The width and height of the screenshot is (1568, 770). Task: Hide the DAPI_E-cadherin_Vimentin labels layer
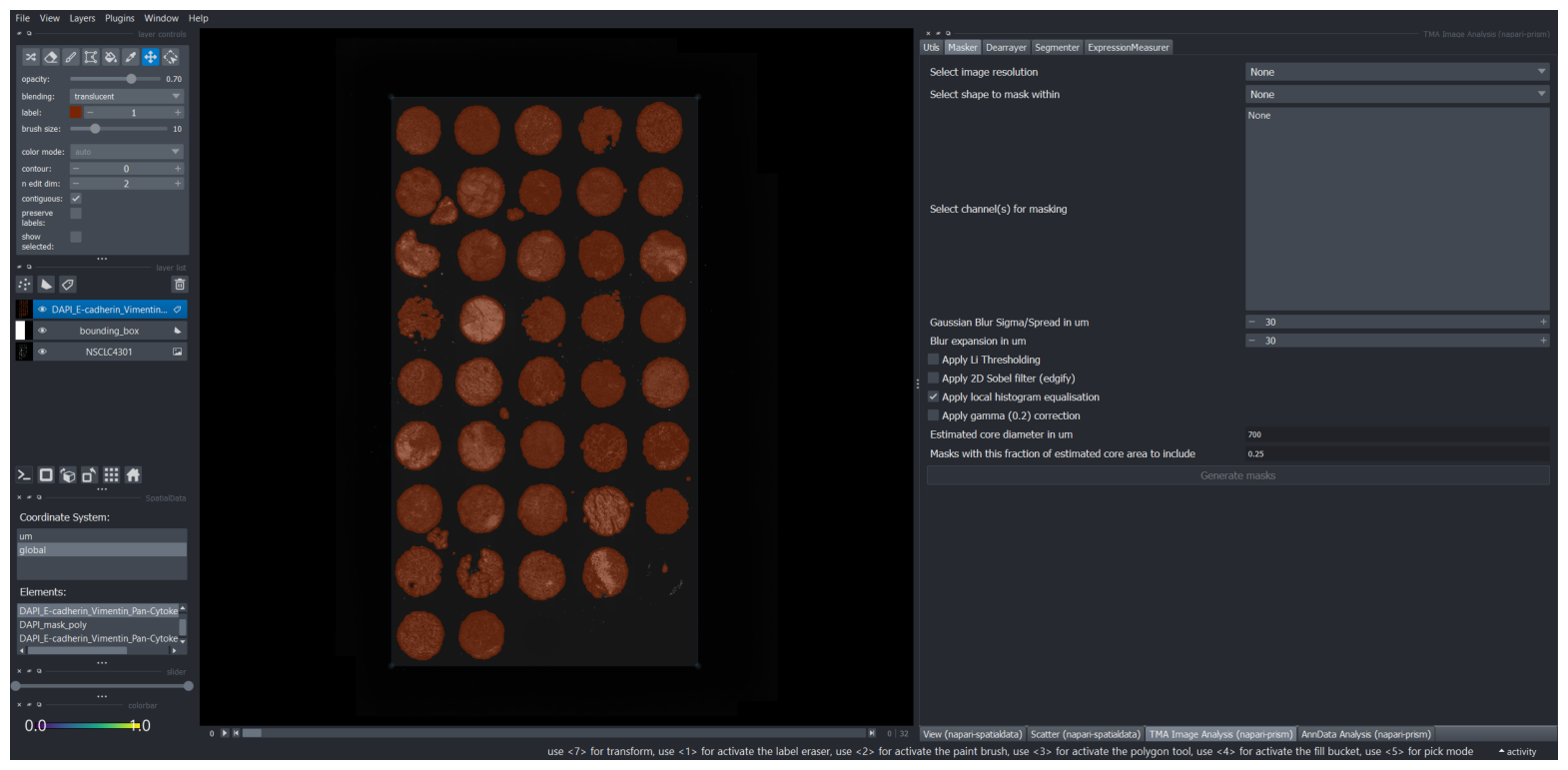[x=42, y=310]
